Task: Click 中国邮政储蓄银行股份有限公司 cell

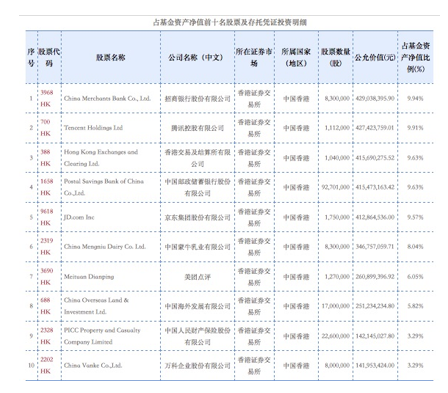Action: point(198,187)
